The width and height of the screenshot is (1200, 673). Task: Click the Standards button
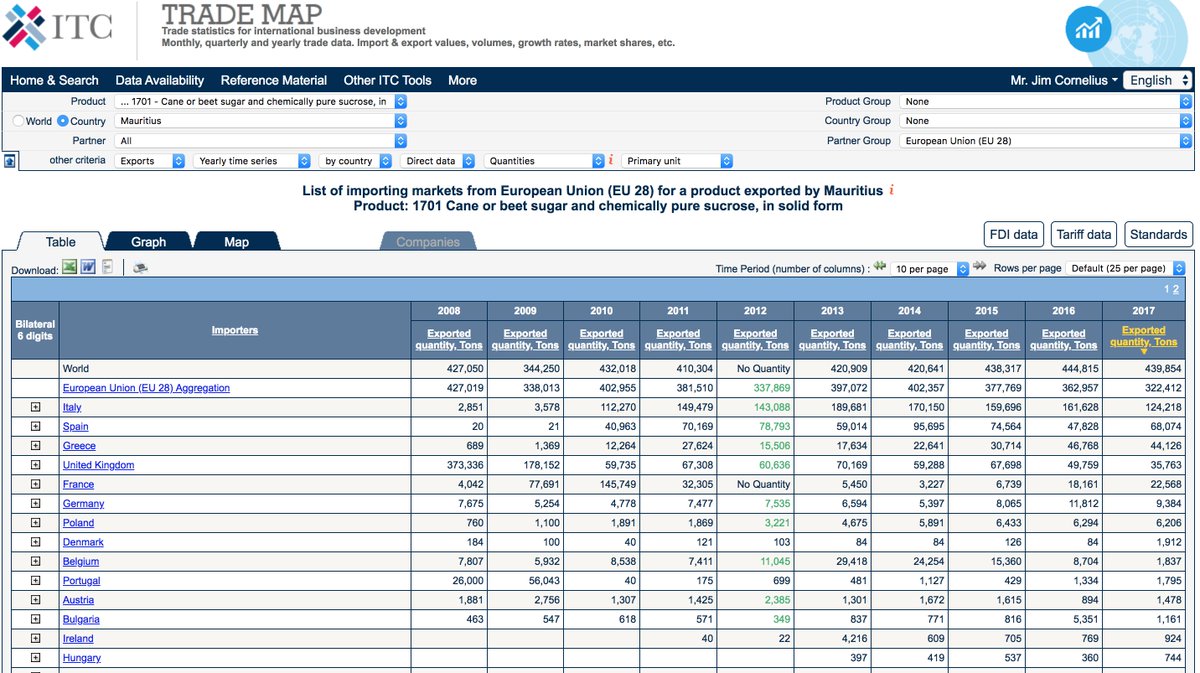pos(1158,234)
